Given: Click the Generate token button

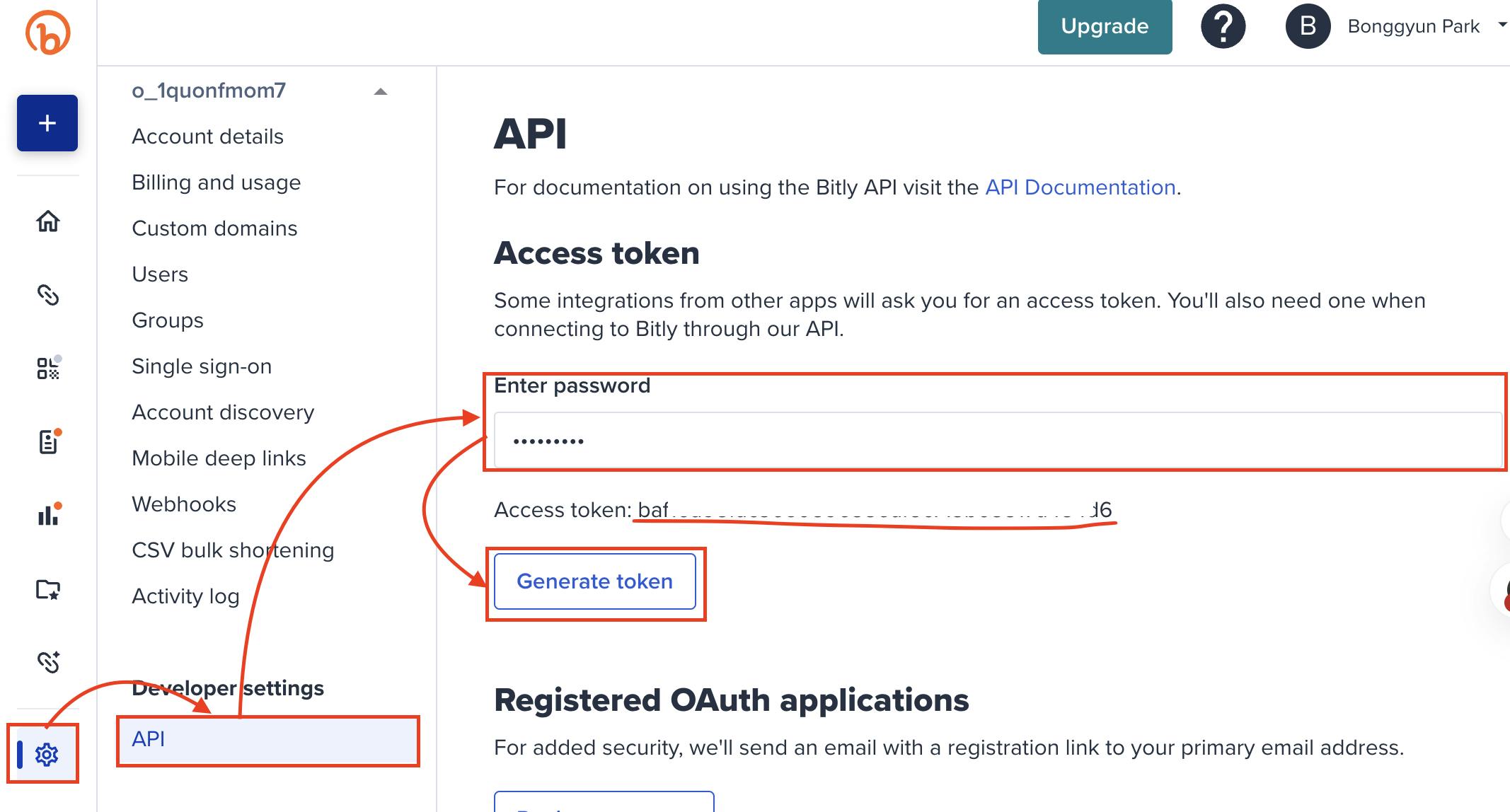Looking at the screenshot, I should click(594, 581).
